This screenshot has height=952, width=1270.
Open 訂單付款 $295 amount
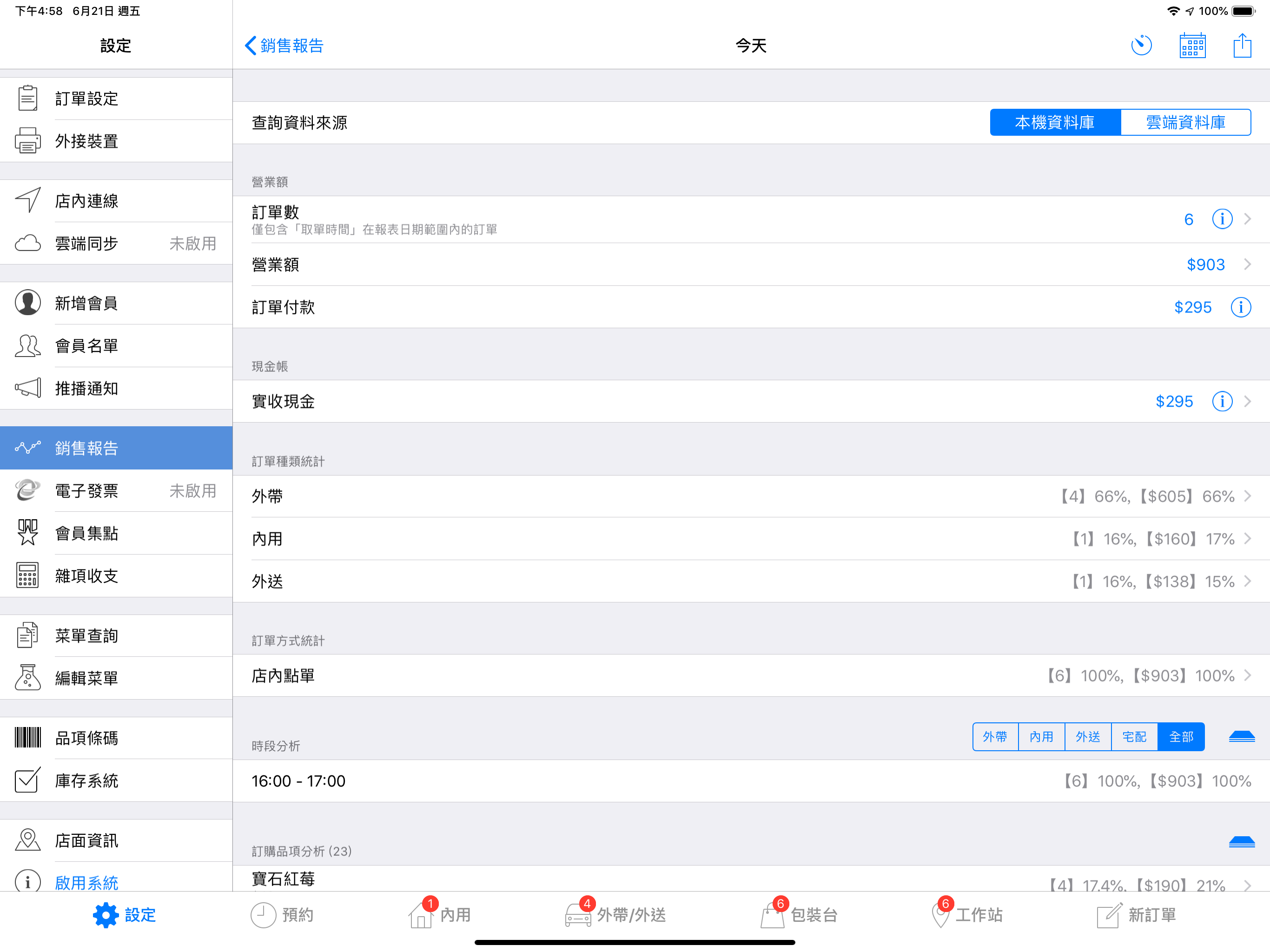tap(1192, 307)
